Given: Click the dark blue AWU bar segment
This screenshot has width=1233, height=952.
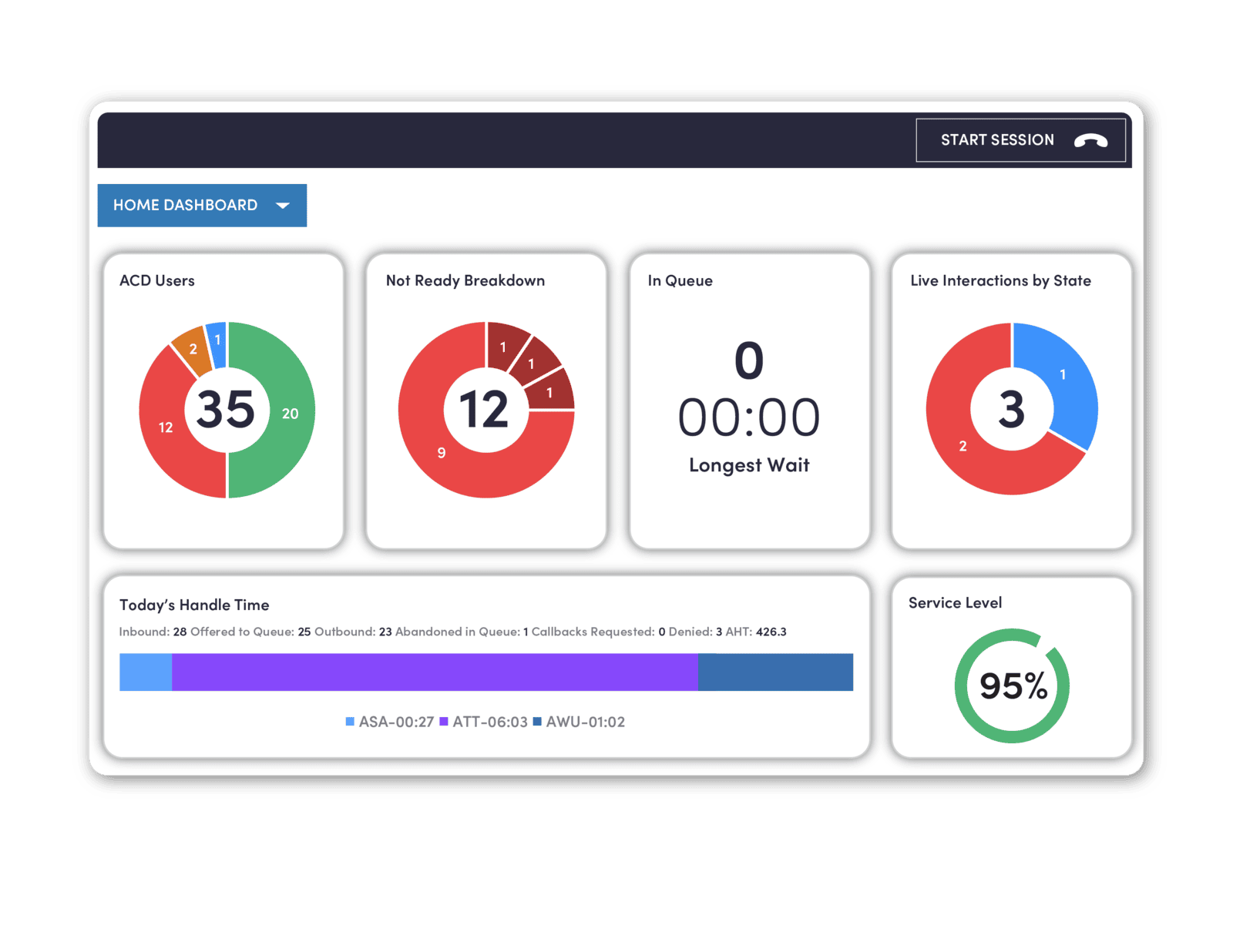Looking at the screenshot, I should [x=775, y=672].
